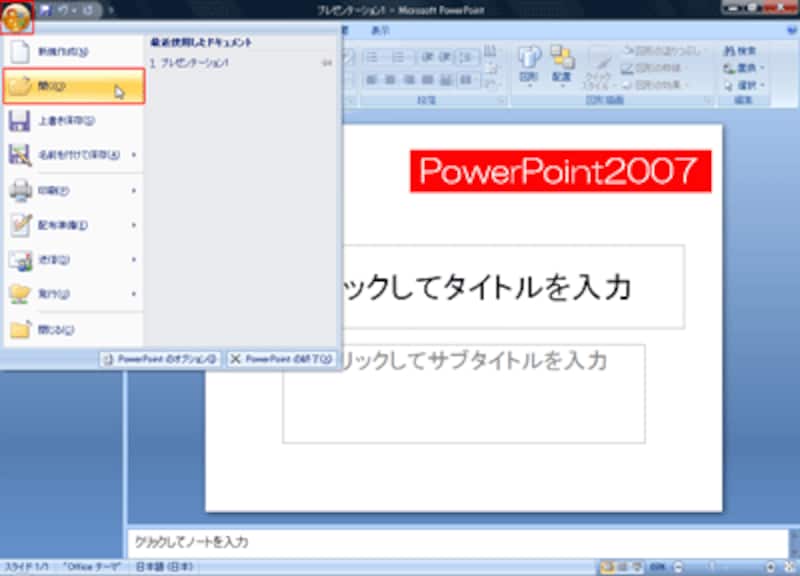
Task: Choose 新規作成 (New) in Office menu
Action: 73,52
